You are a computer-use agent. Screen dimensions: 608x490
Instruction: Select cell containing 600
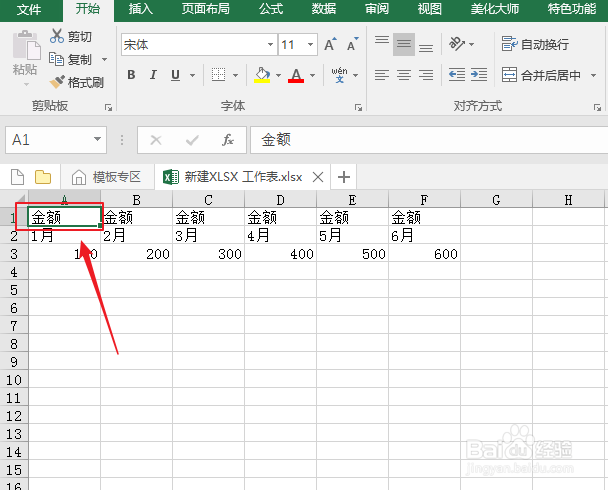424,254
